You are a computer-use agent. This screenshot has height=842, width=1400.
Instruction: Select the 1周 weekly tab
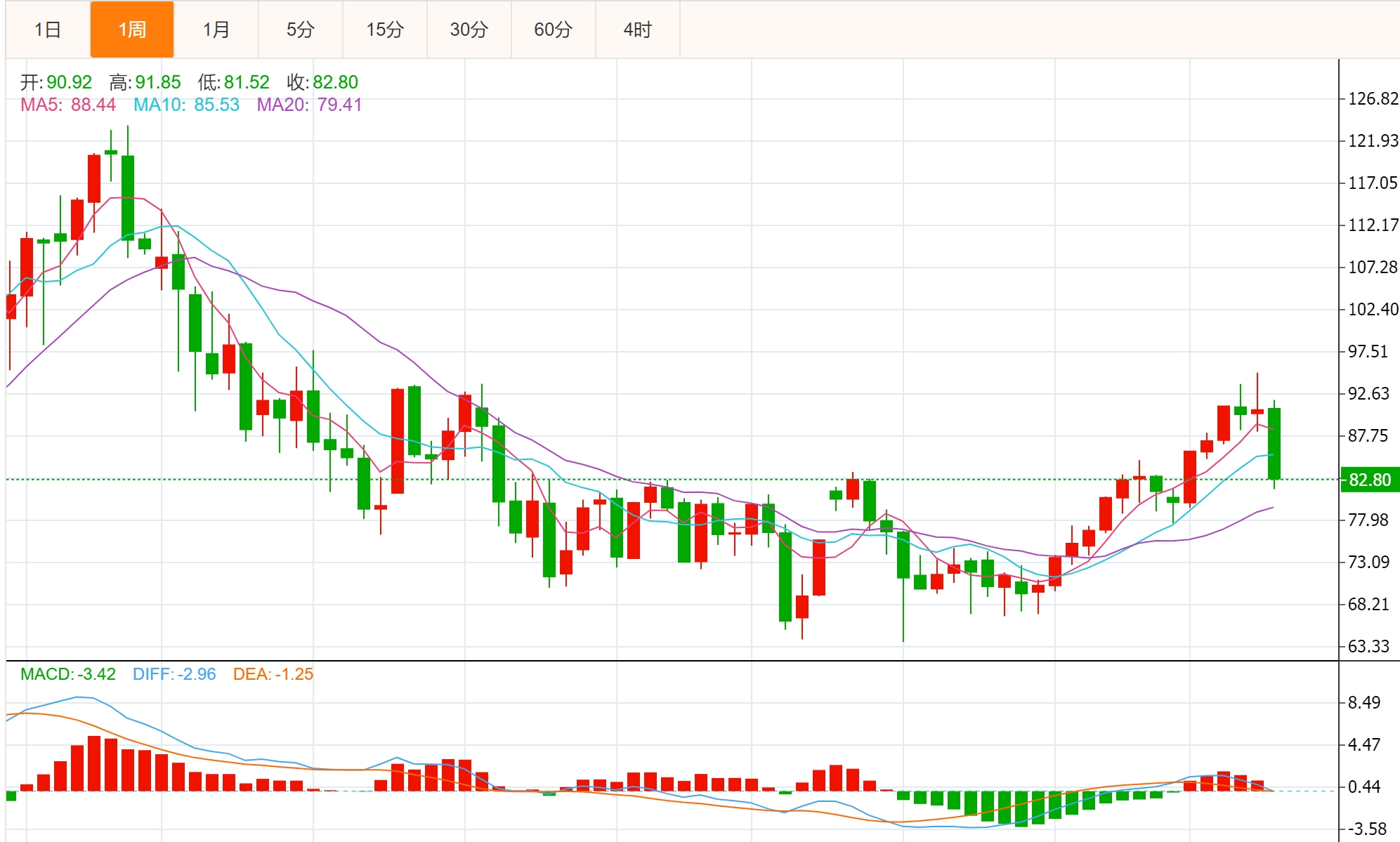pyautogui.click(x=132, y=29)
